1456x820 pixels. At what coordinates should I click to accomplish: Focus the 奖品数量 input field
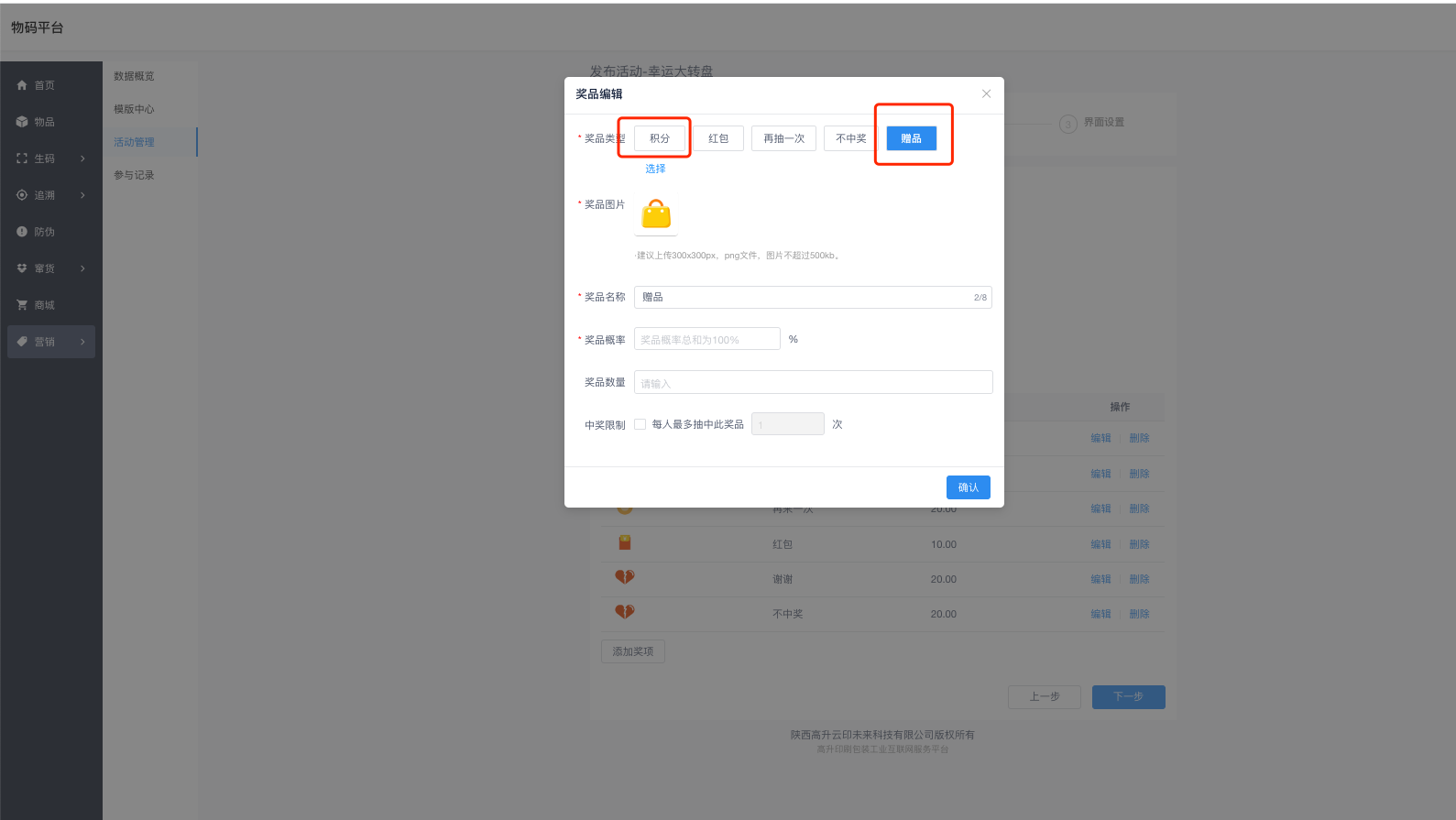(814, 382)
